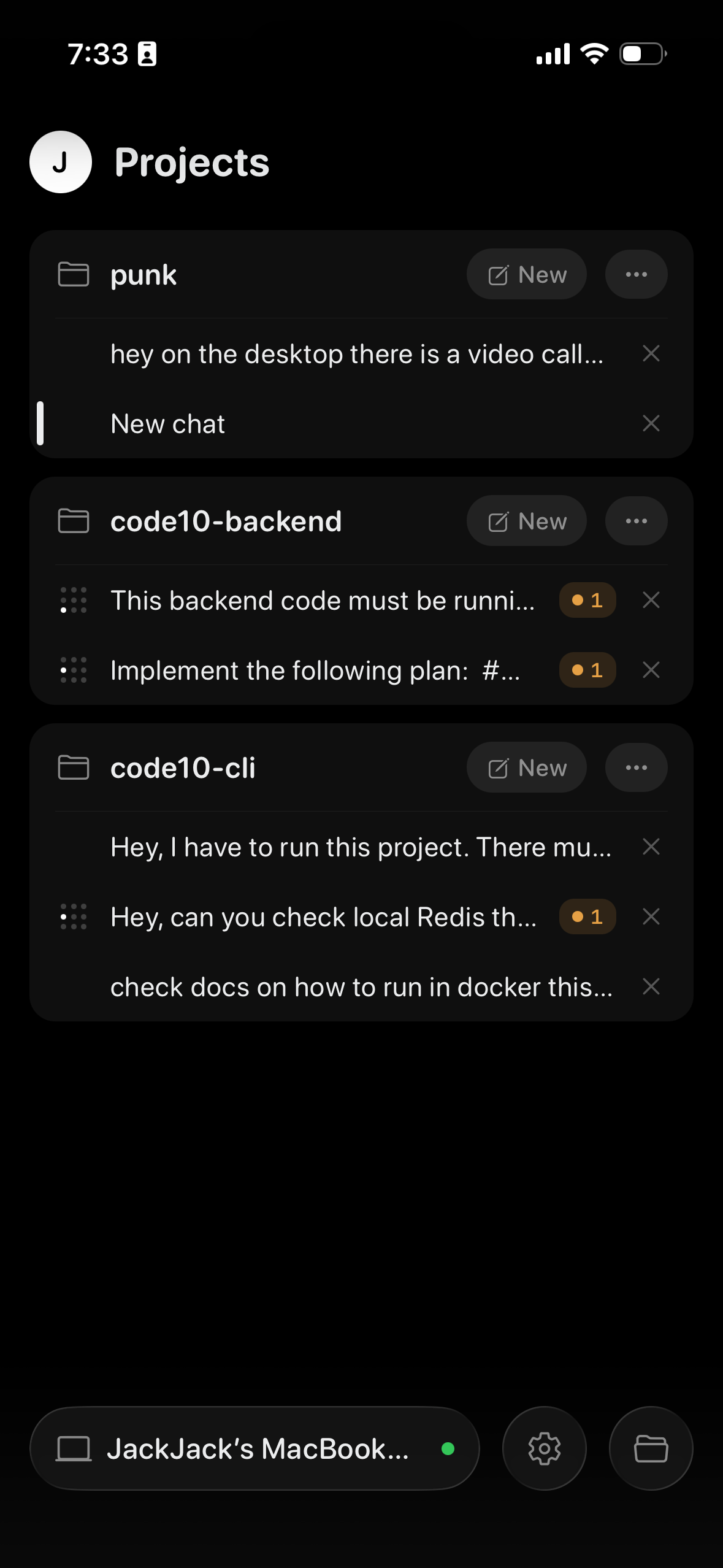Screen dimensions: 723x1568
Task: Tap the folder browser icon at bottom right
Action: pyautogui.click(x=651, y=1448)
